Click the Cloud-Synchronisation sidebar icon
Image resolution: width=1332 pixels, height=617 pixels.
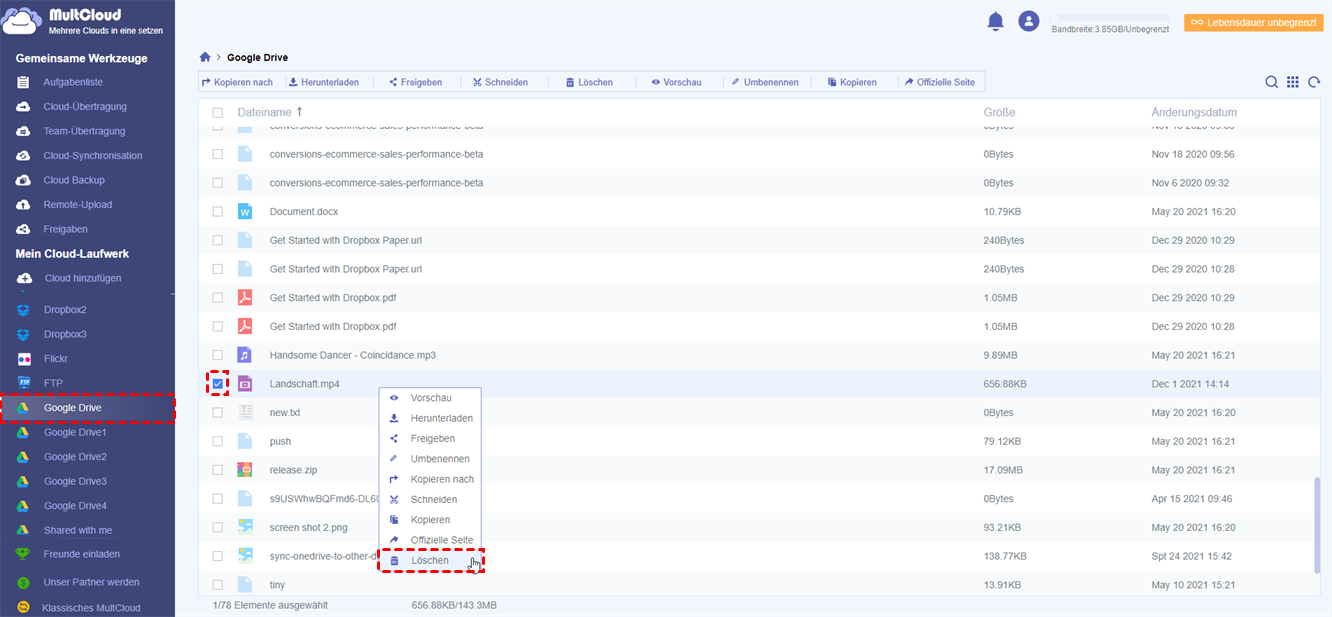coord(23,156)
